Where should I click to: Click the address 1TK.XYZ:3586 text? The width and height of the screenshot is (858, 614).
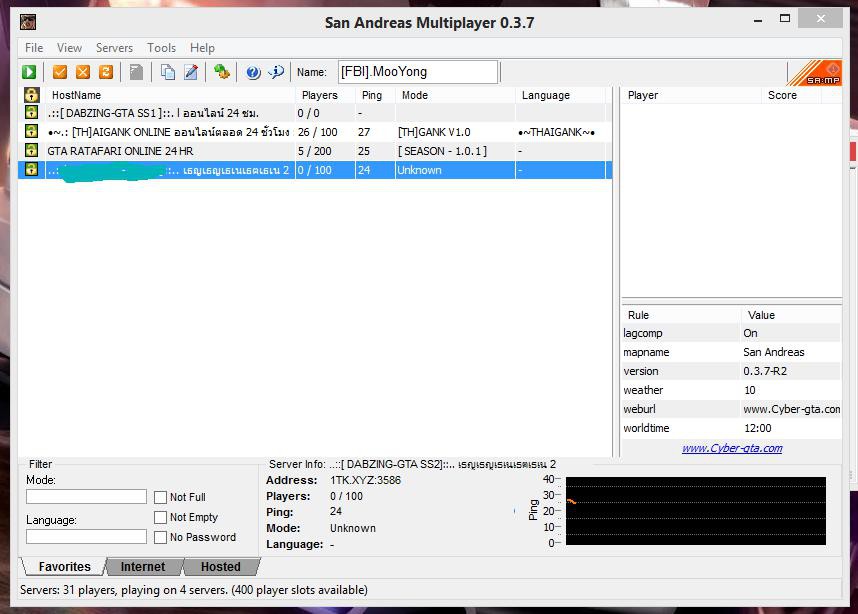(365, 480)
